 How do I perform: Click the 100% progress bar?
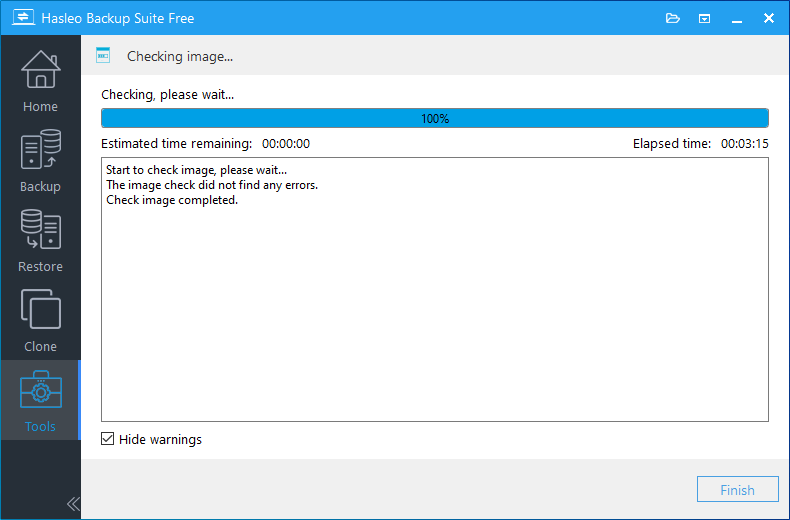pyautogui.click(x=435, y=118)
